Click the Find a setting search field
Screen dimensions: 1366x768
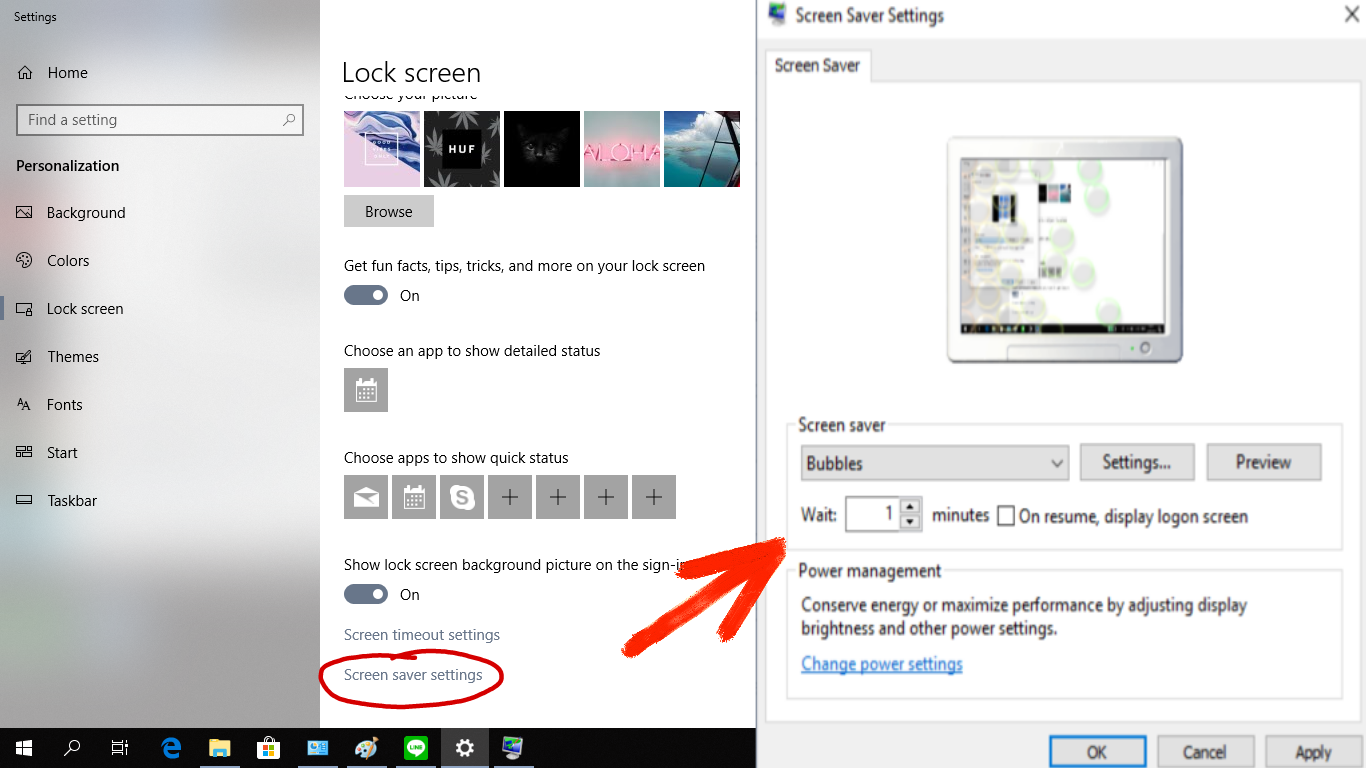(150, 120)
